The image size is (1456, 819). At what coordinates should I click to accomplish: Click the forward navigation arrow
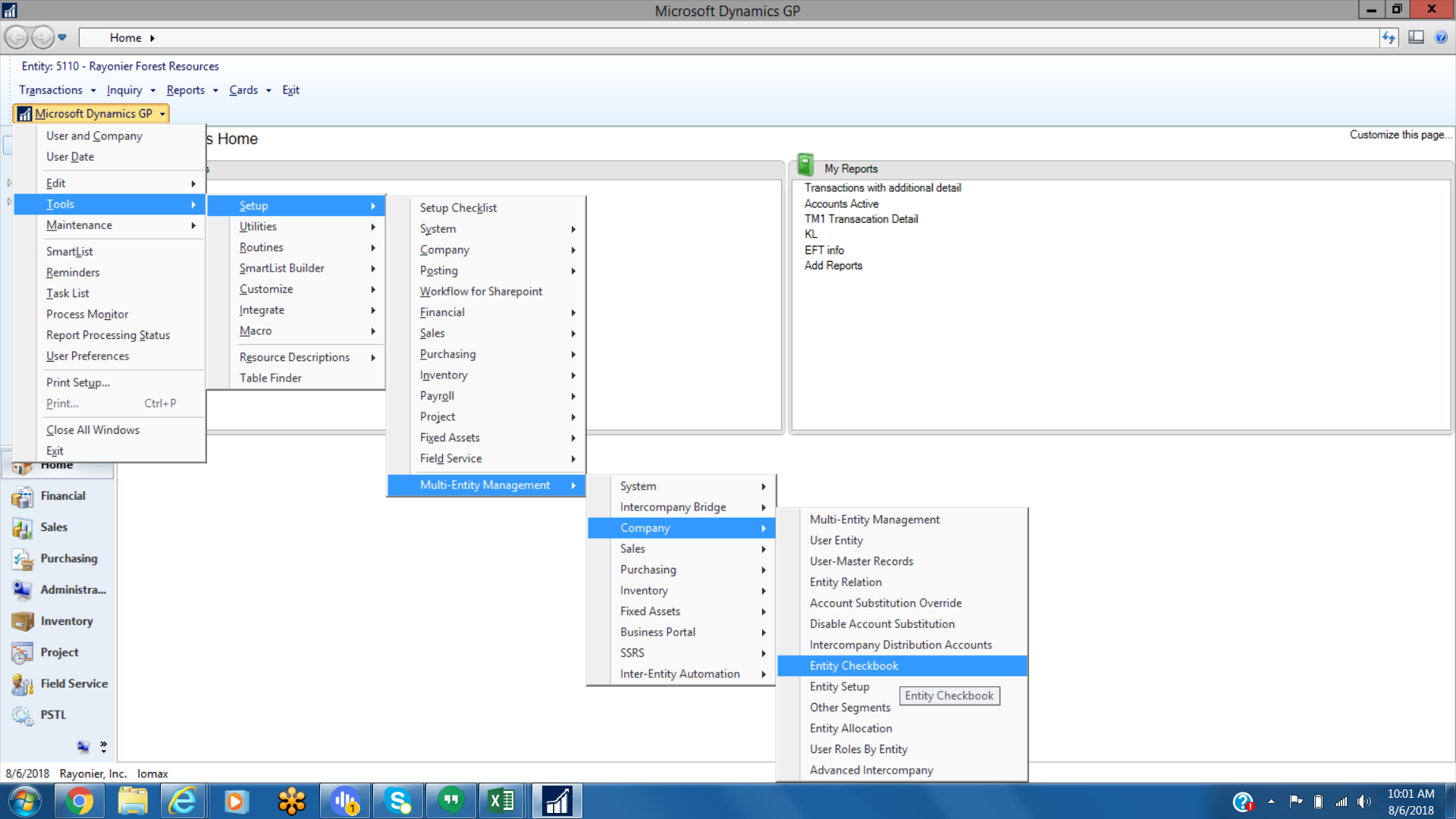tap(42, 37)
